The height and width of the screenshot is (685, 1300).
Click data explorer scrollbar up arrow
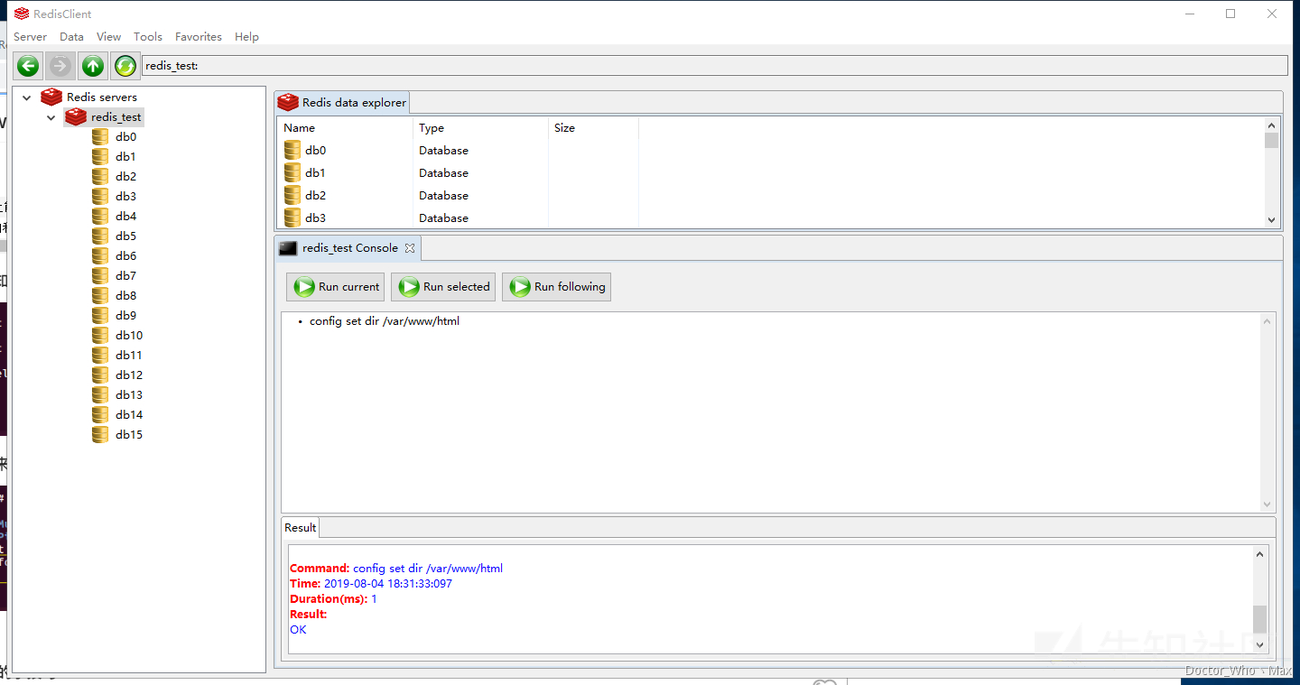(1272, 126)
